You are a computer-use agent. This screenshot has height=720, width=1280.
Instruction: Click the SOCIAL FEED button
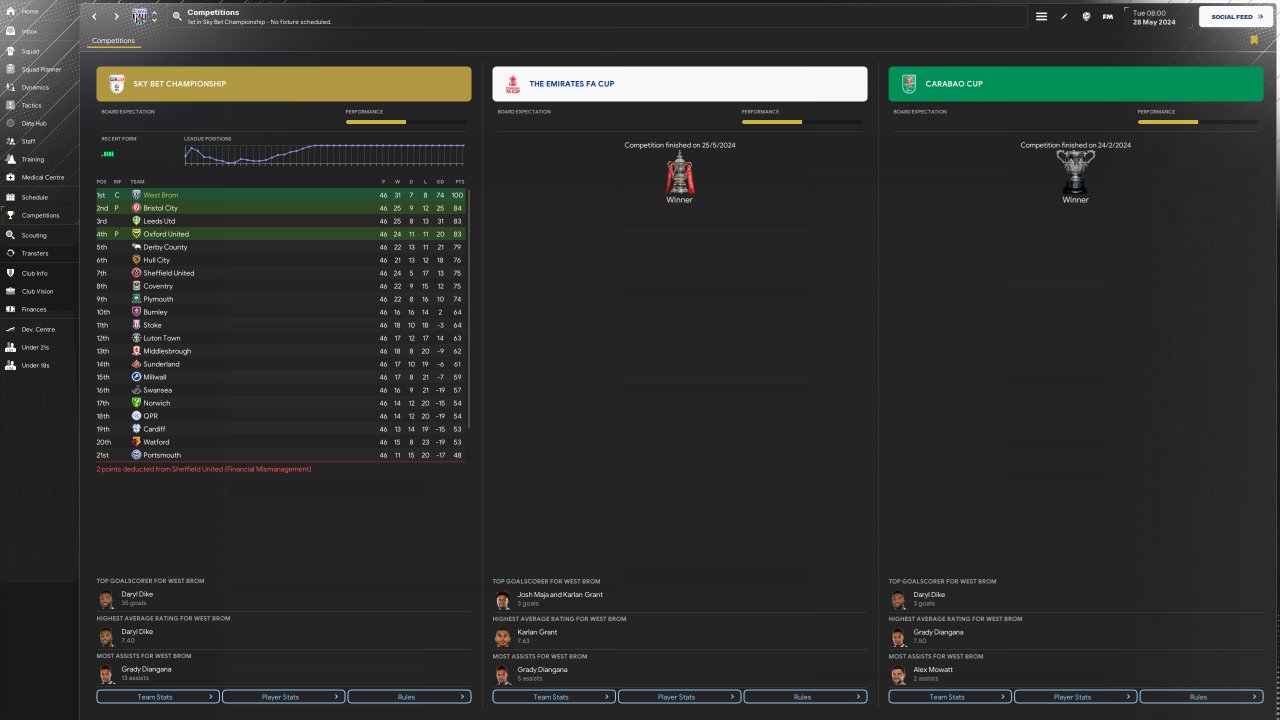pos(1236,17)
